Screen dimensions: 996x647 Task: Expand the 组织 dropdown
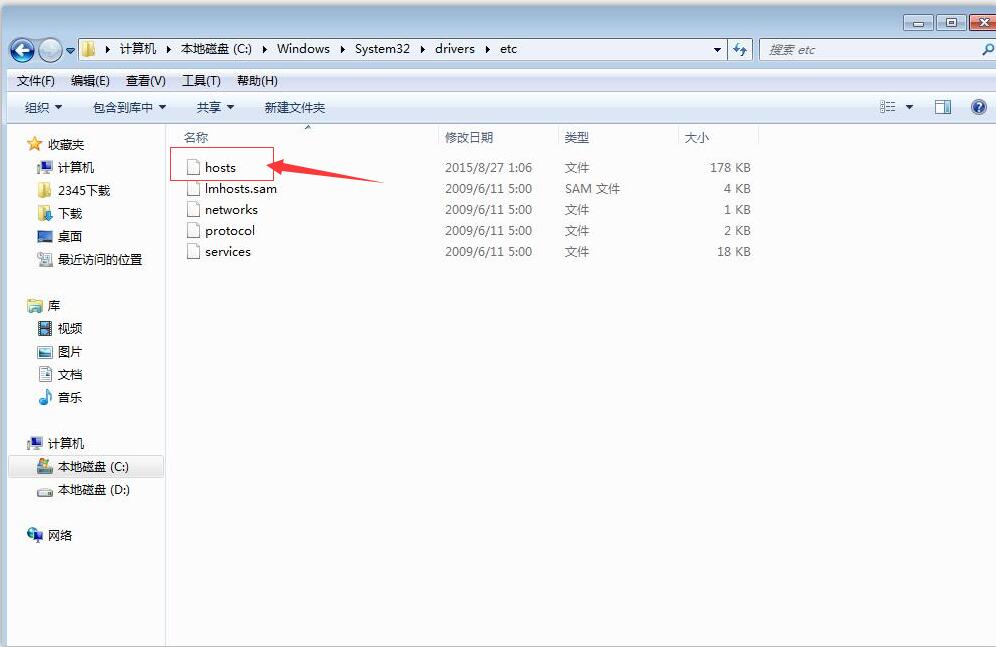coord(43,107)
